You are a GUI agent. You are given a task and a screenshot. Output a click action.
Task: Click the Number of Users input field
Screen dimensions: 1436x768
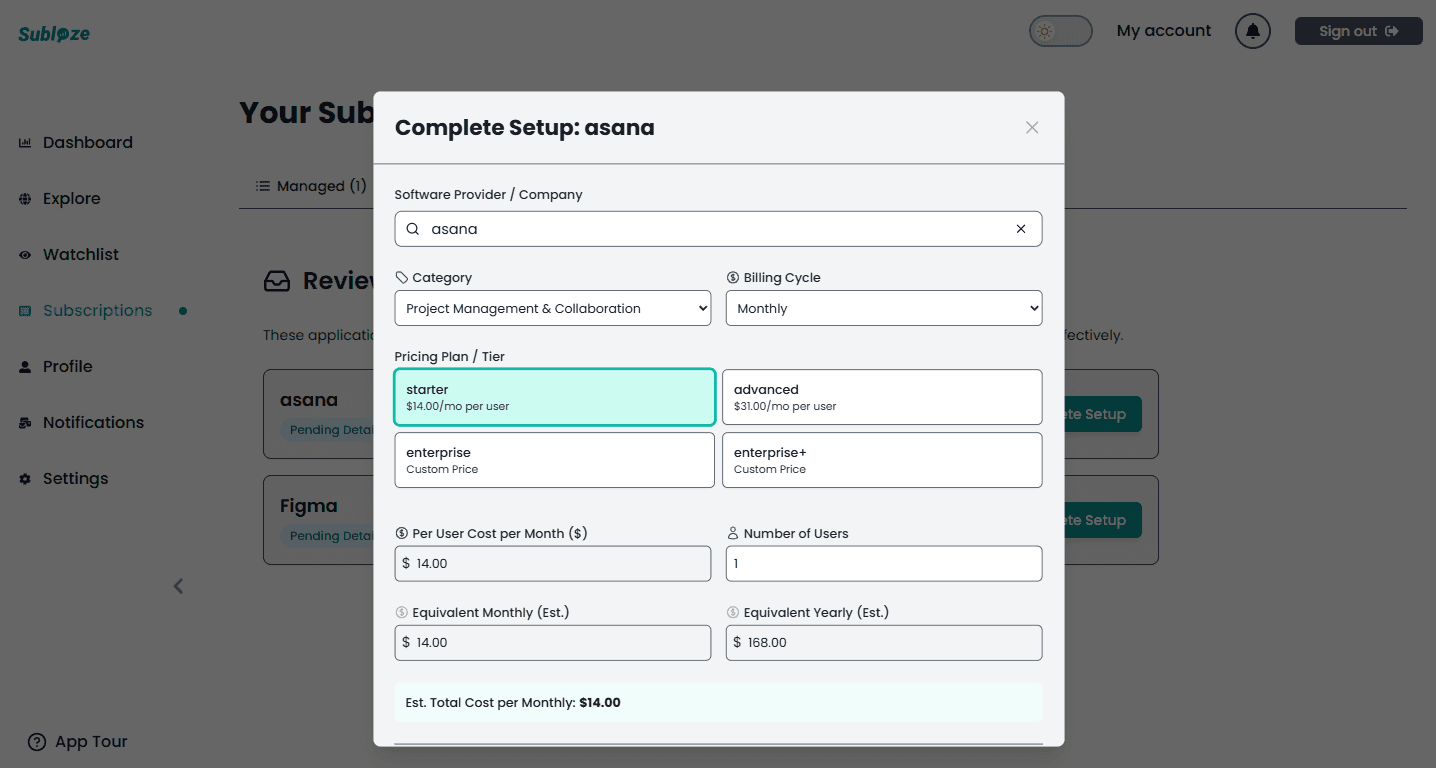point(883,563)
